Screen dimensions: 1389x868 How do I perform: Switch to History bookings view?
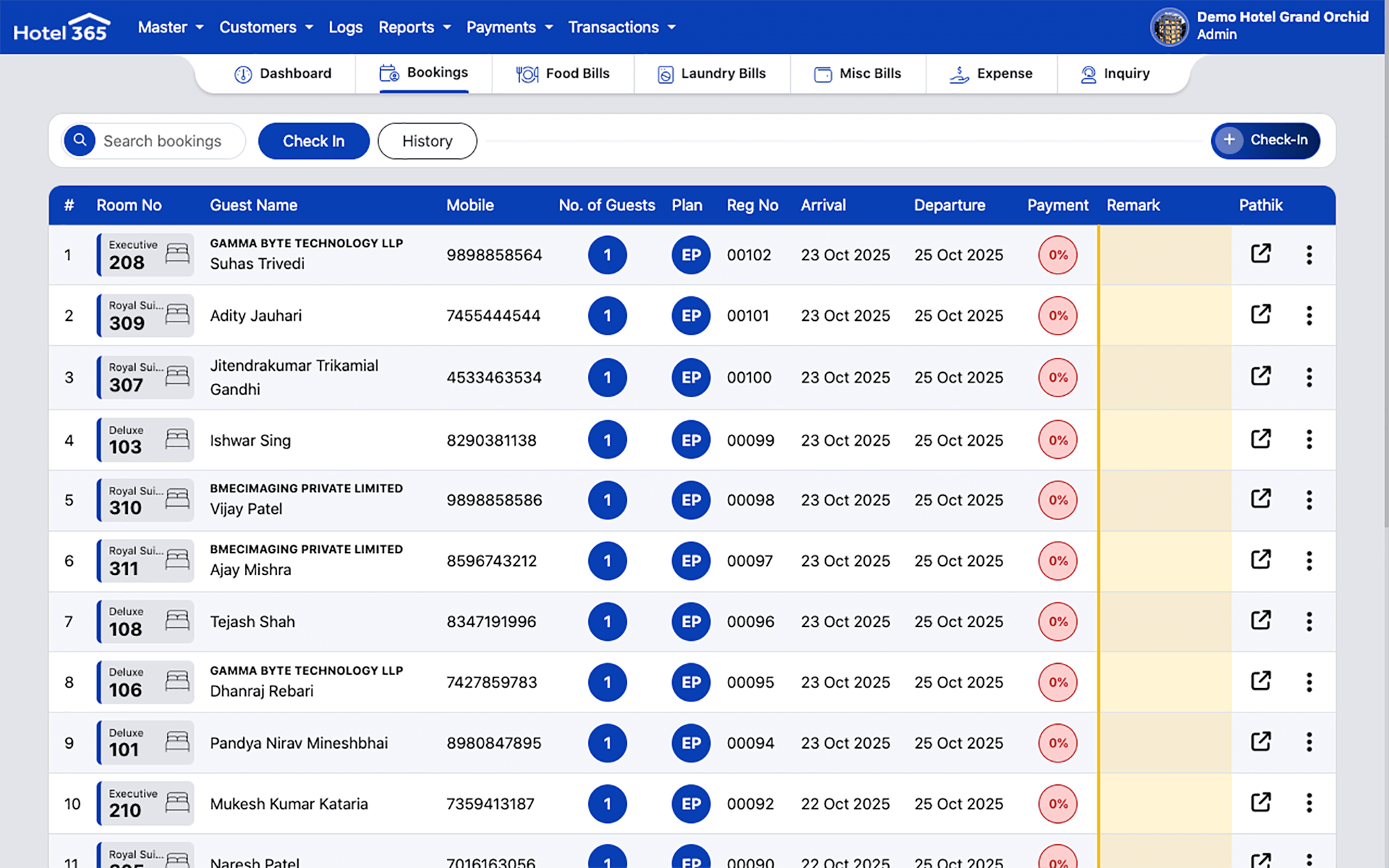pyautogui.click(x=427, y=141)
